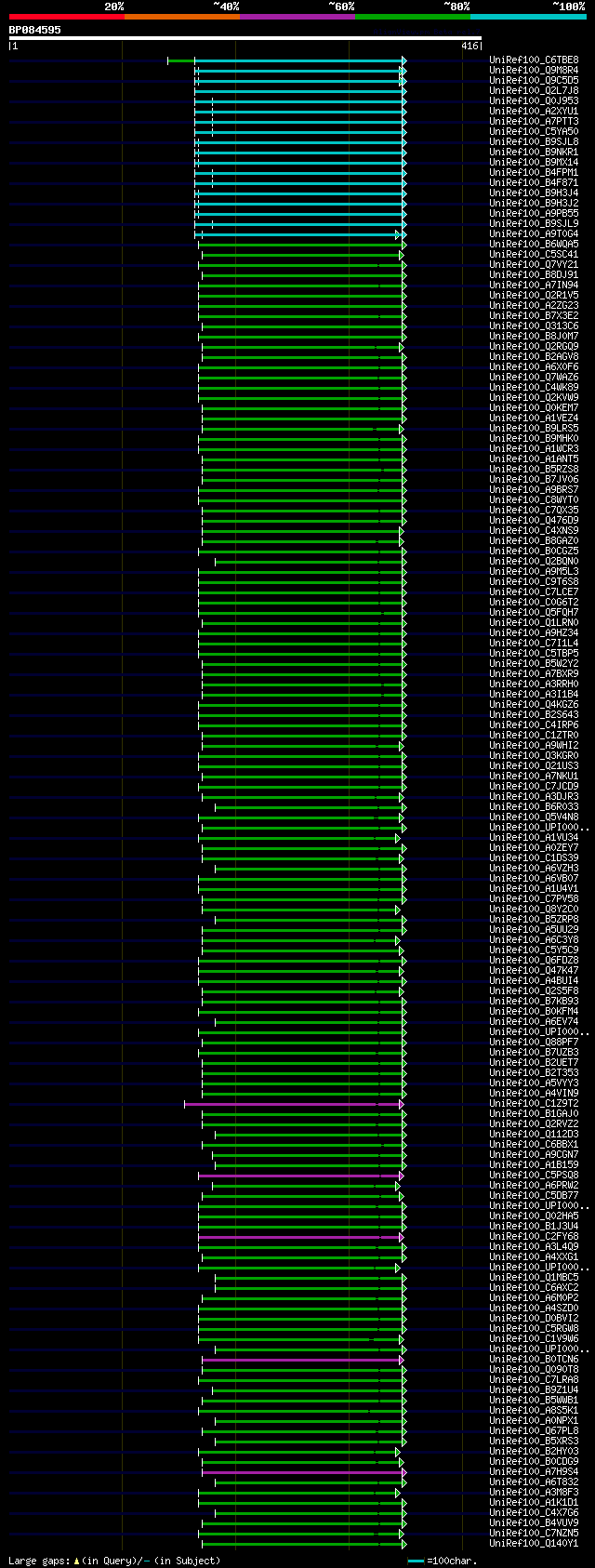595x1568 pixels.
Task: Select label UniRef100_B9LRS5
Action: [x=534, y=429]
